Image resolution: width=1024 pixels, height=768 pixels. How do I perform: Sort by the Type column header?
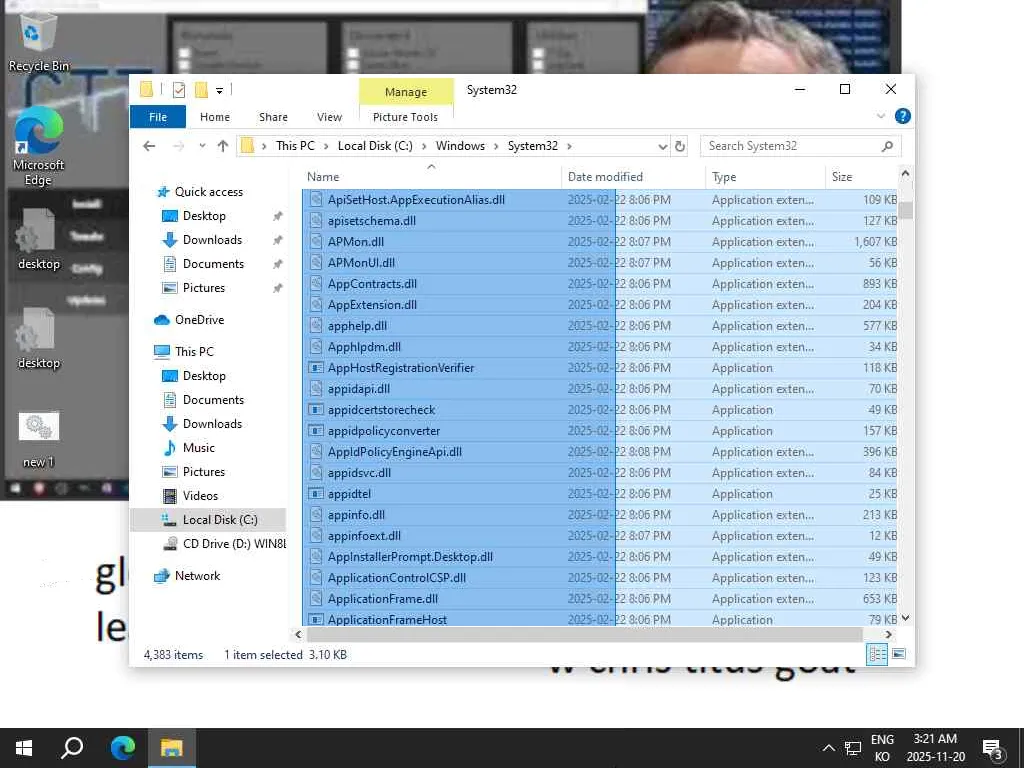(765, 177)
